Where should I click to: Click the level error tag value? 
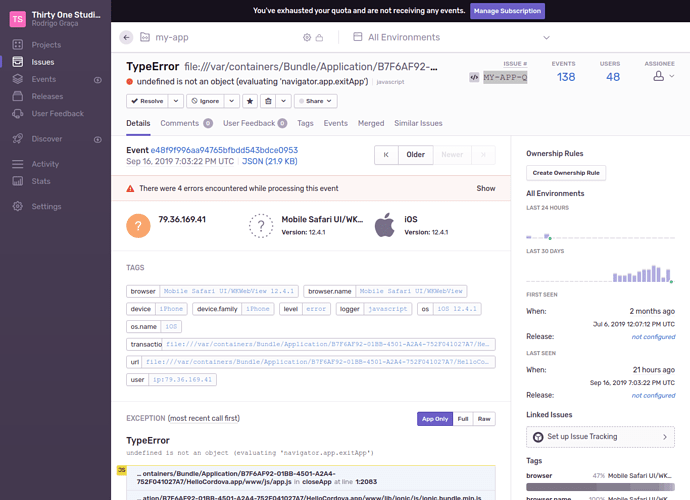[x=316, y=309]
